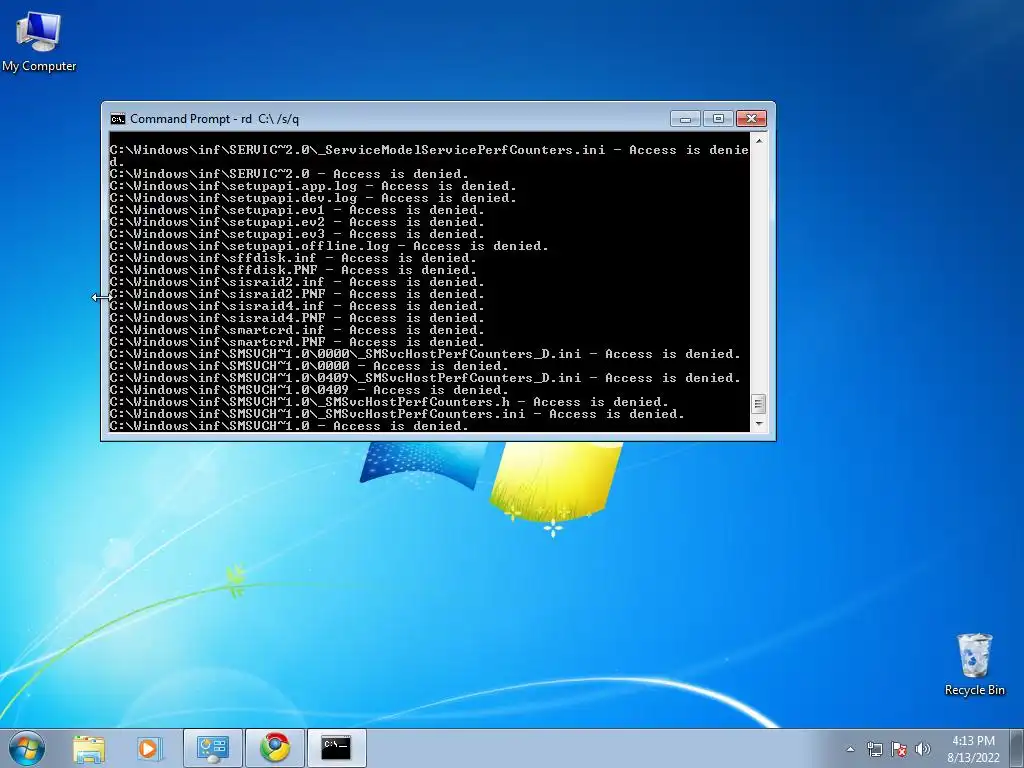Open the My Computer desktop icon

(x=39, y=41)
